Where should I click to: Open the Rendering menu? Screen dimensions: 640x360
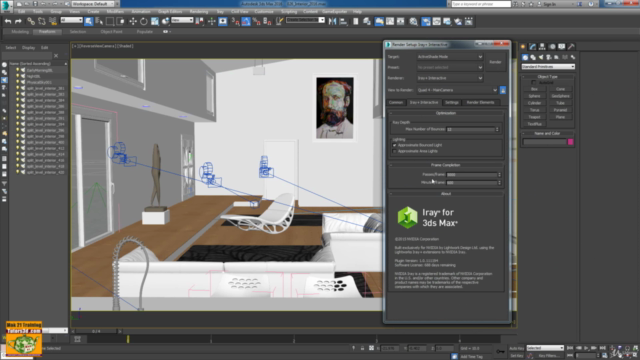(x=199, y=12)
